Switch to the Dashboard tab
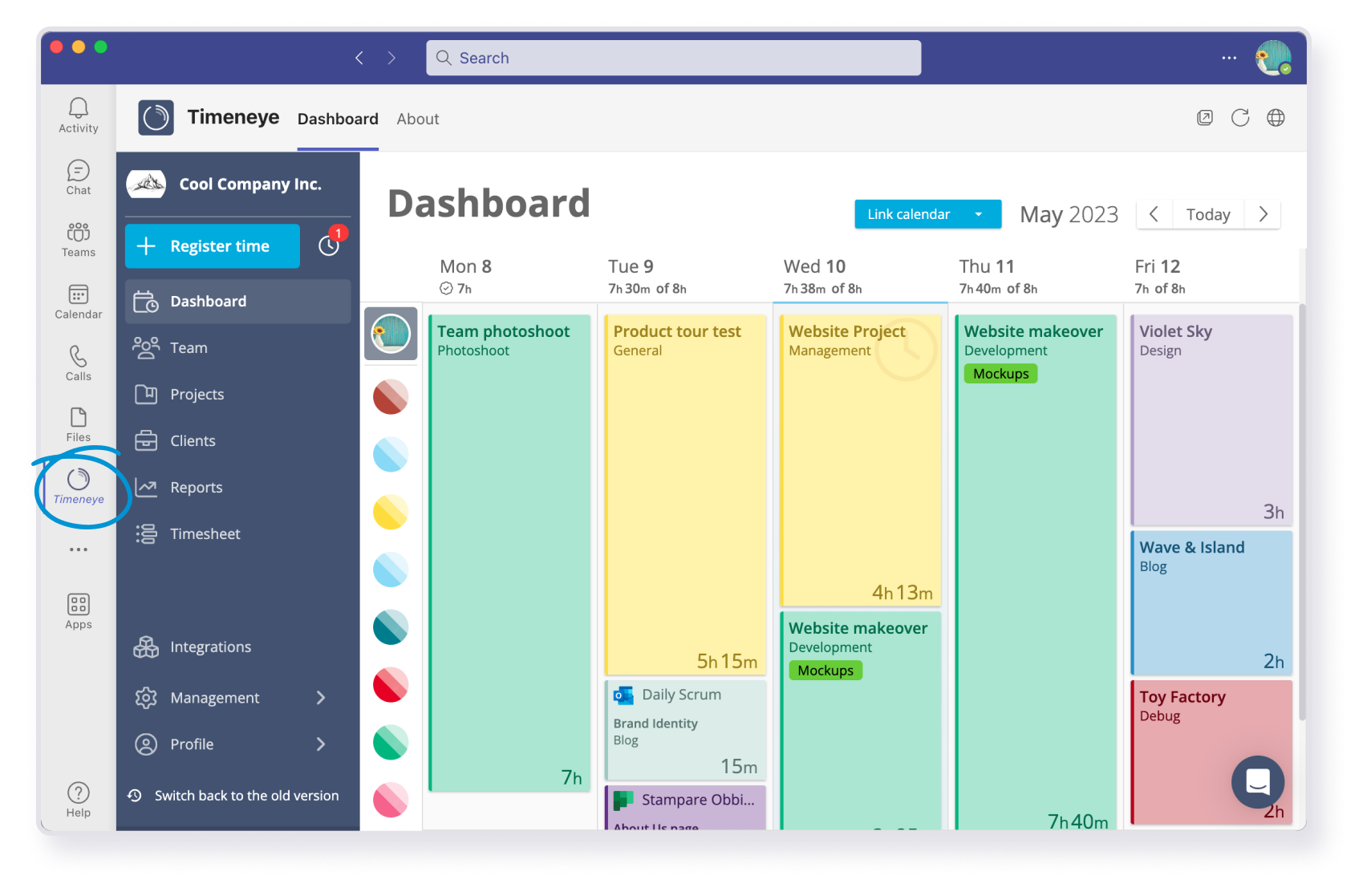This screenshot has height=896, width=1367. (338, 119)
